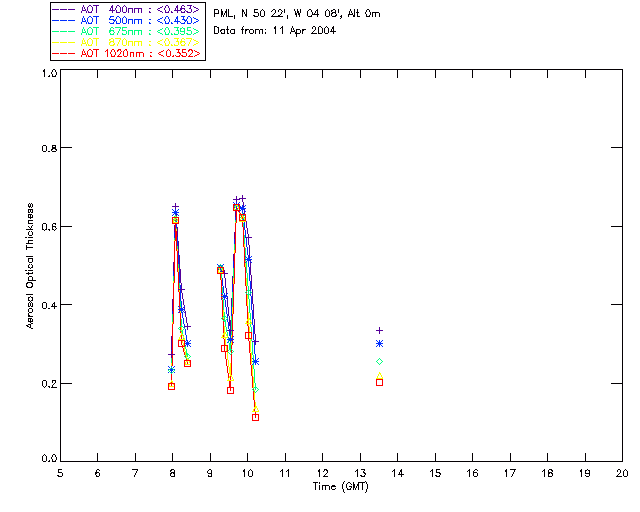Click the PML station location title text
The image size is (640, 512).
[x=297, y=14]
